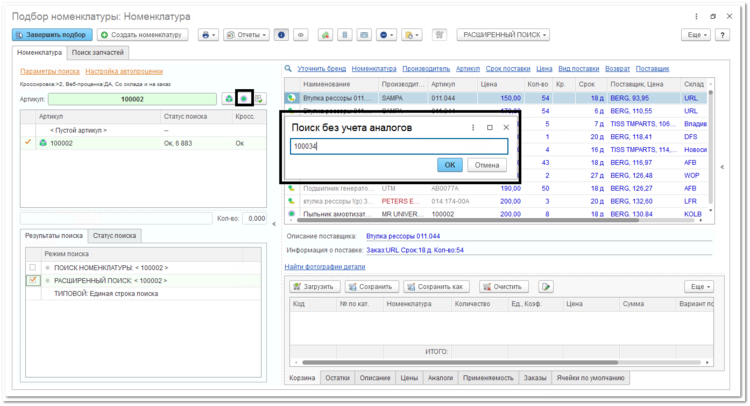Click the Сохранить как button
Viewport: 750px width, 406px height.
[x=436, y=286]
